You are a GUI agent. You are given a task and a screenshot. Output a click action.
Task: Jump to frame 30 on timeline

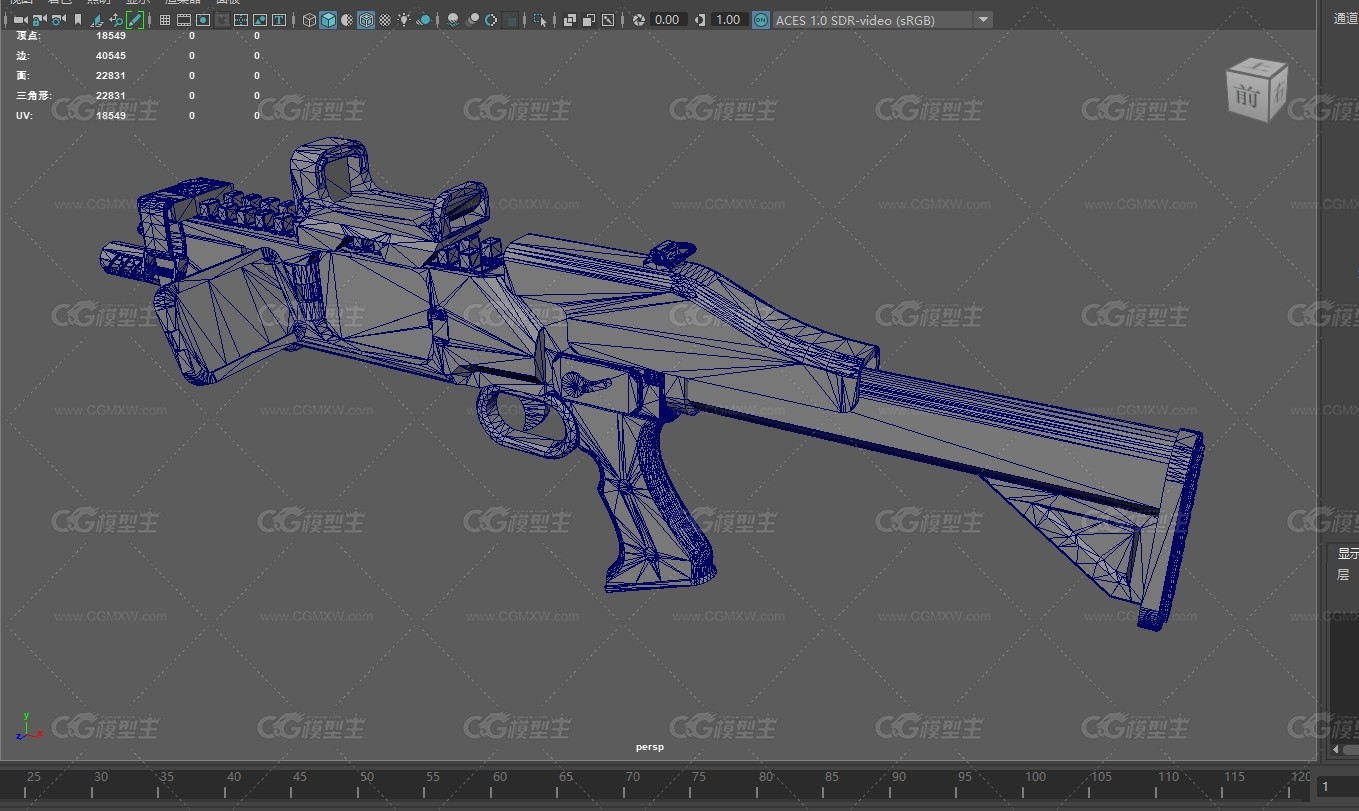pos(100,777)
